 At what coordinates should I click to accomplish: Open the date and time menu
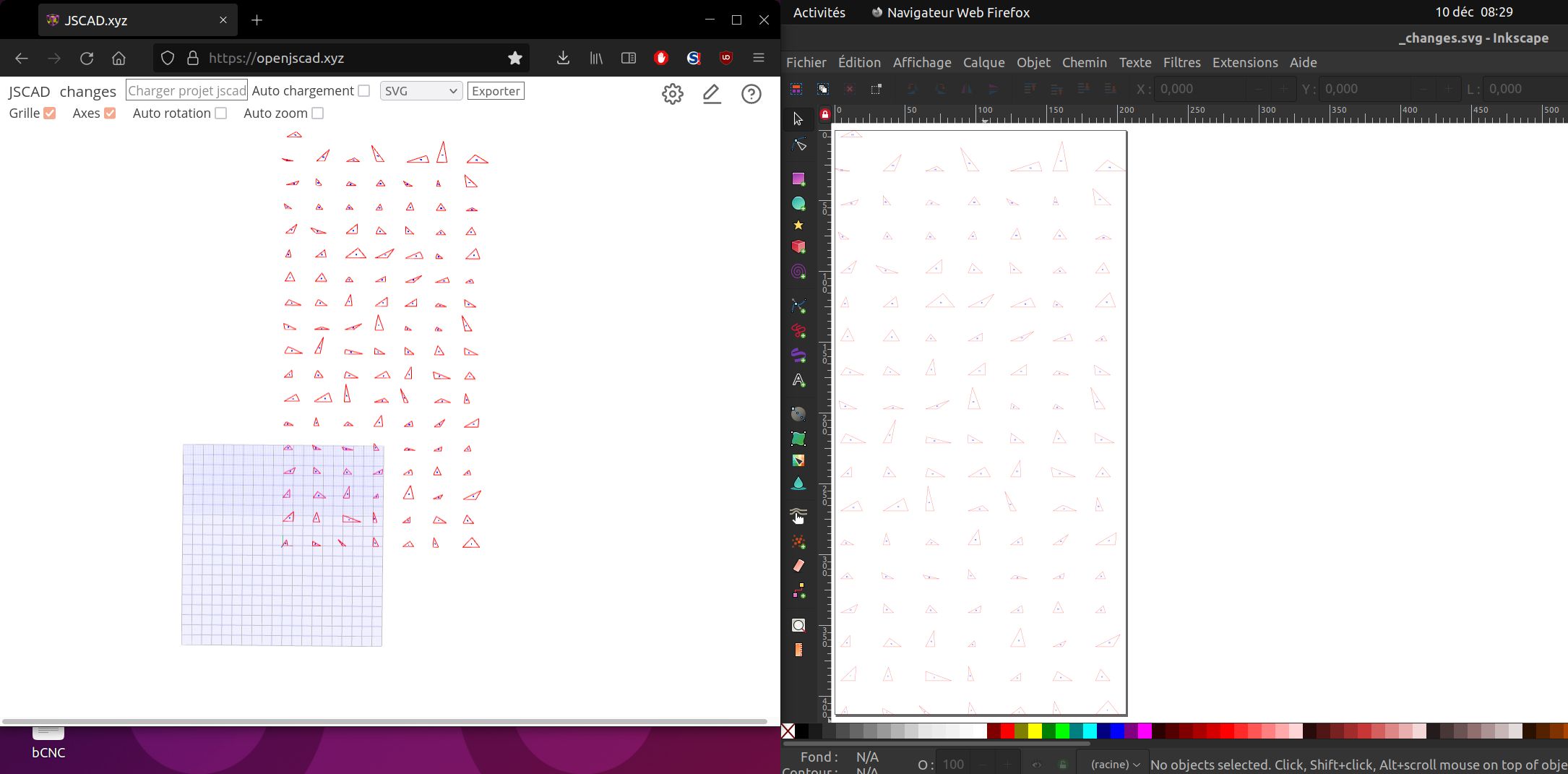click(1474, 12)
